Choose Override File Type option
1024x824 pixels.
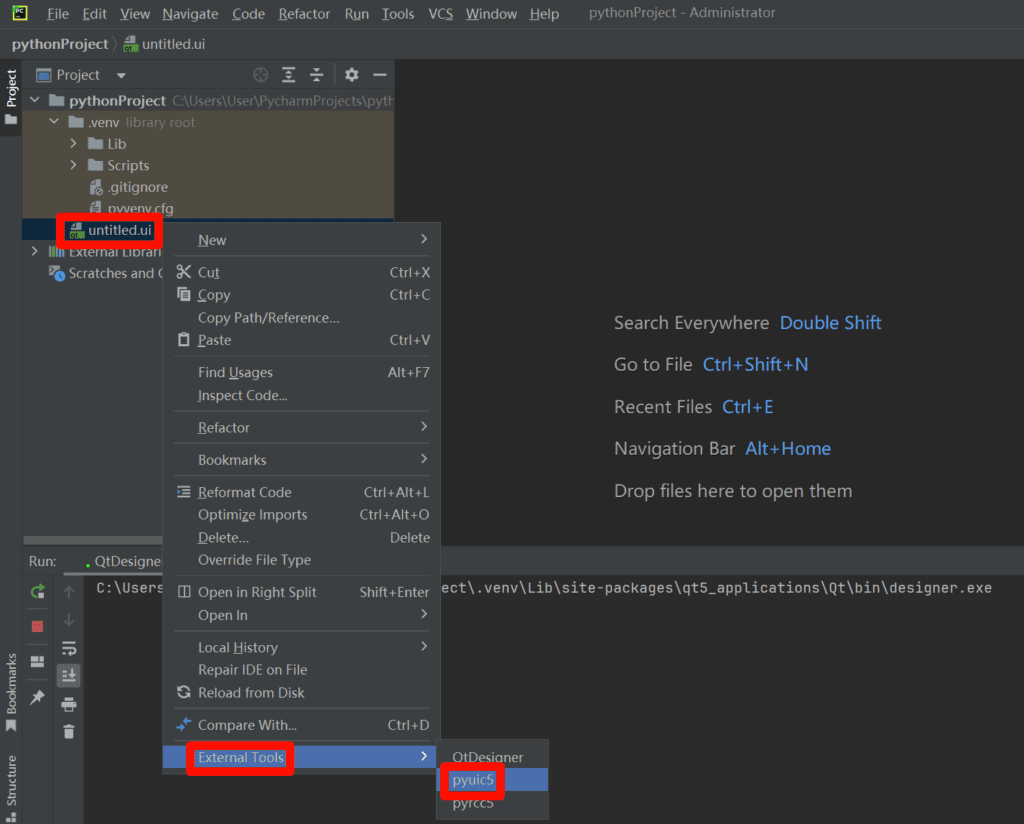tap(301, 560)
